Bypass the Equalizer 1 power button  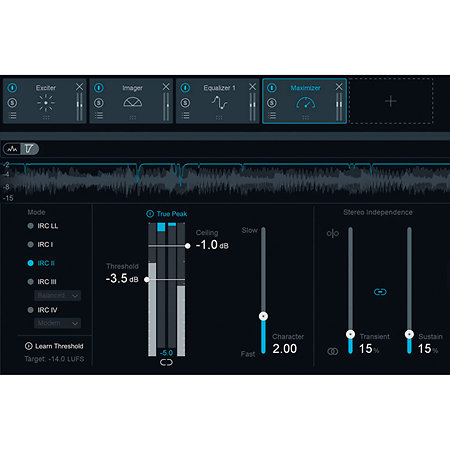pos(185,88)
